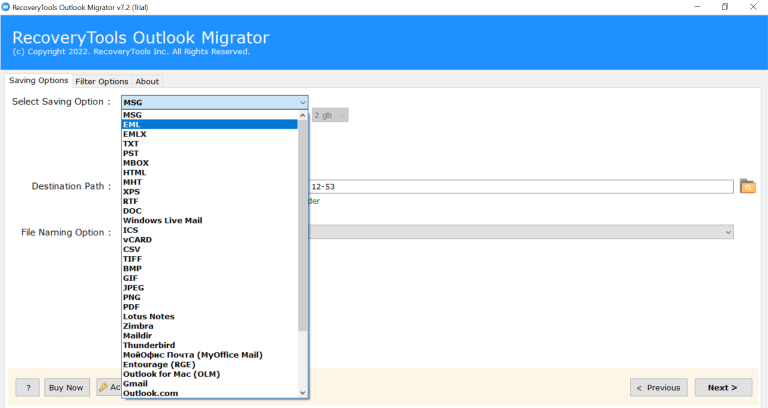Select Gmail from the list
The image size is (768, 408).
(x=210, y=384)
